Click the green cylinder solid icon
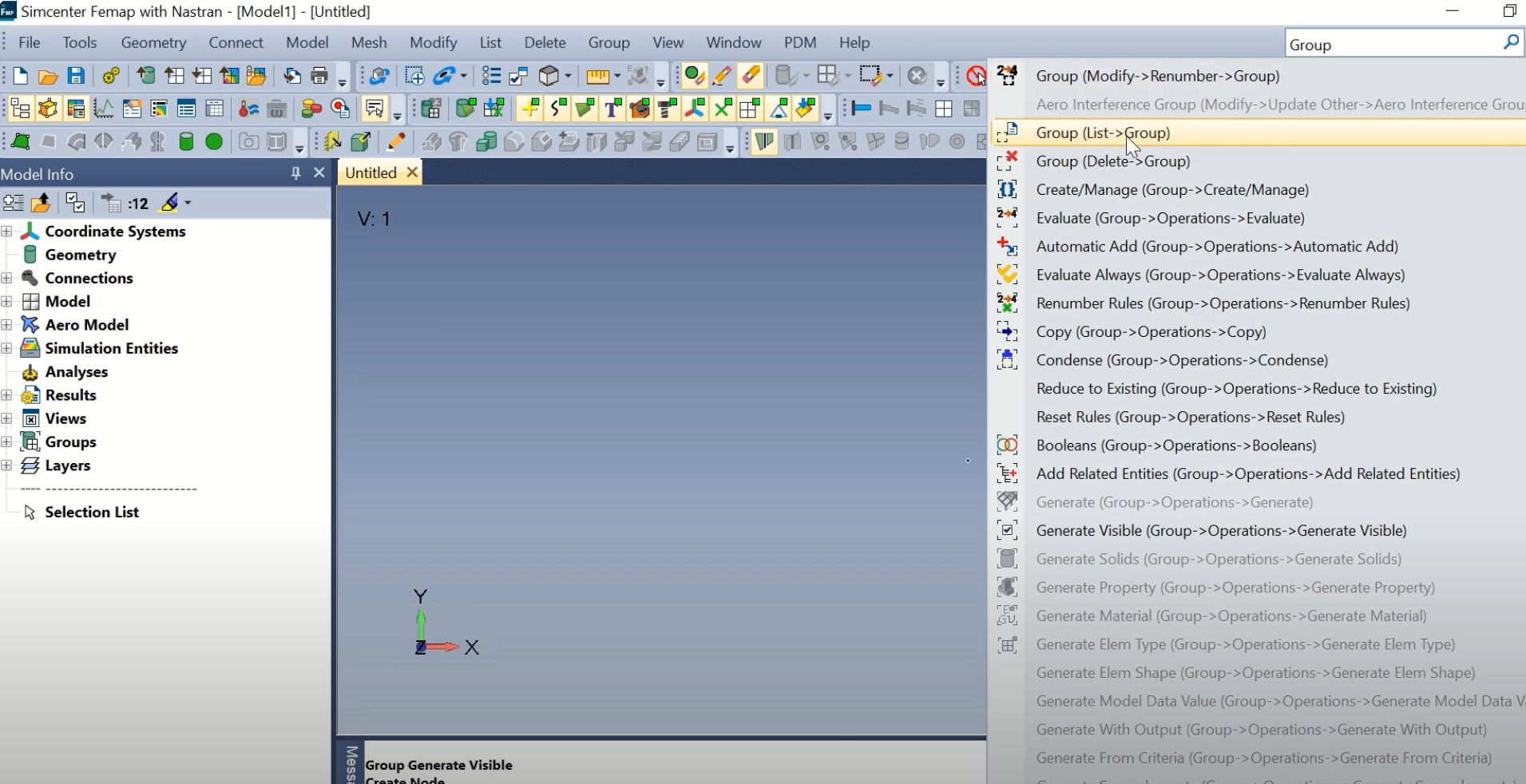1526x784 pixels. 186,142
